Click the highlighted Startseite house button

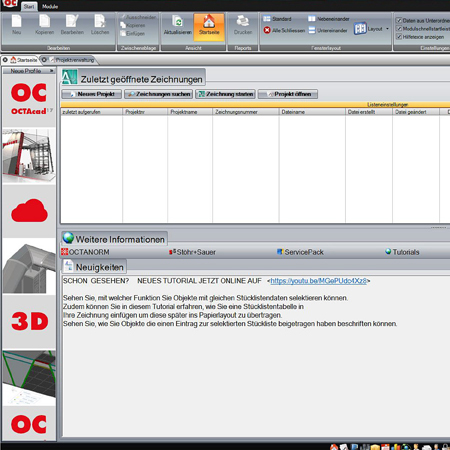(x=209, y=27)
